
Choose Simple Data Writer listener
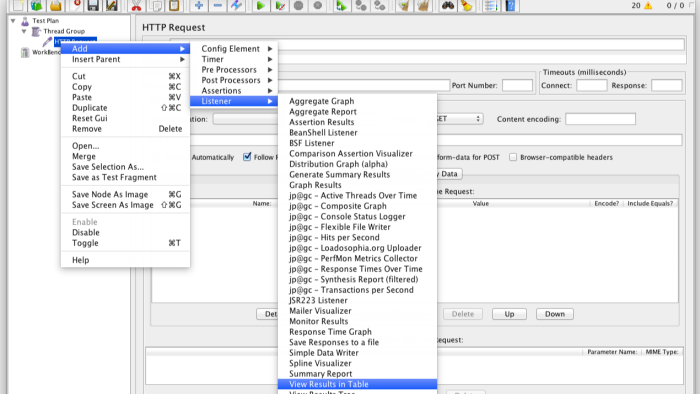(x=357, y=353)
